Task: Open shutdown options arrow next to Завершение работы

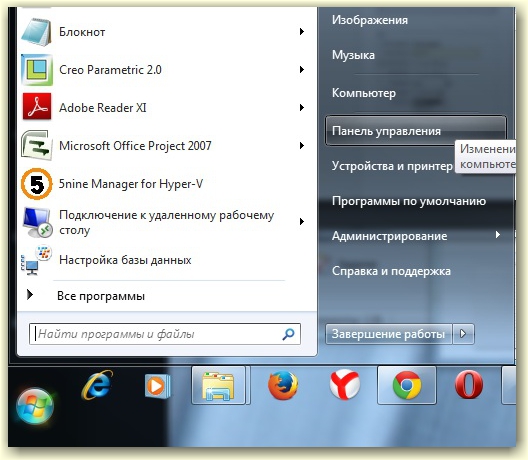Action: (463, 334)
